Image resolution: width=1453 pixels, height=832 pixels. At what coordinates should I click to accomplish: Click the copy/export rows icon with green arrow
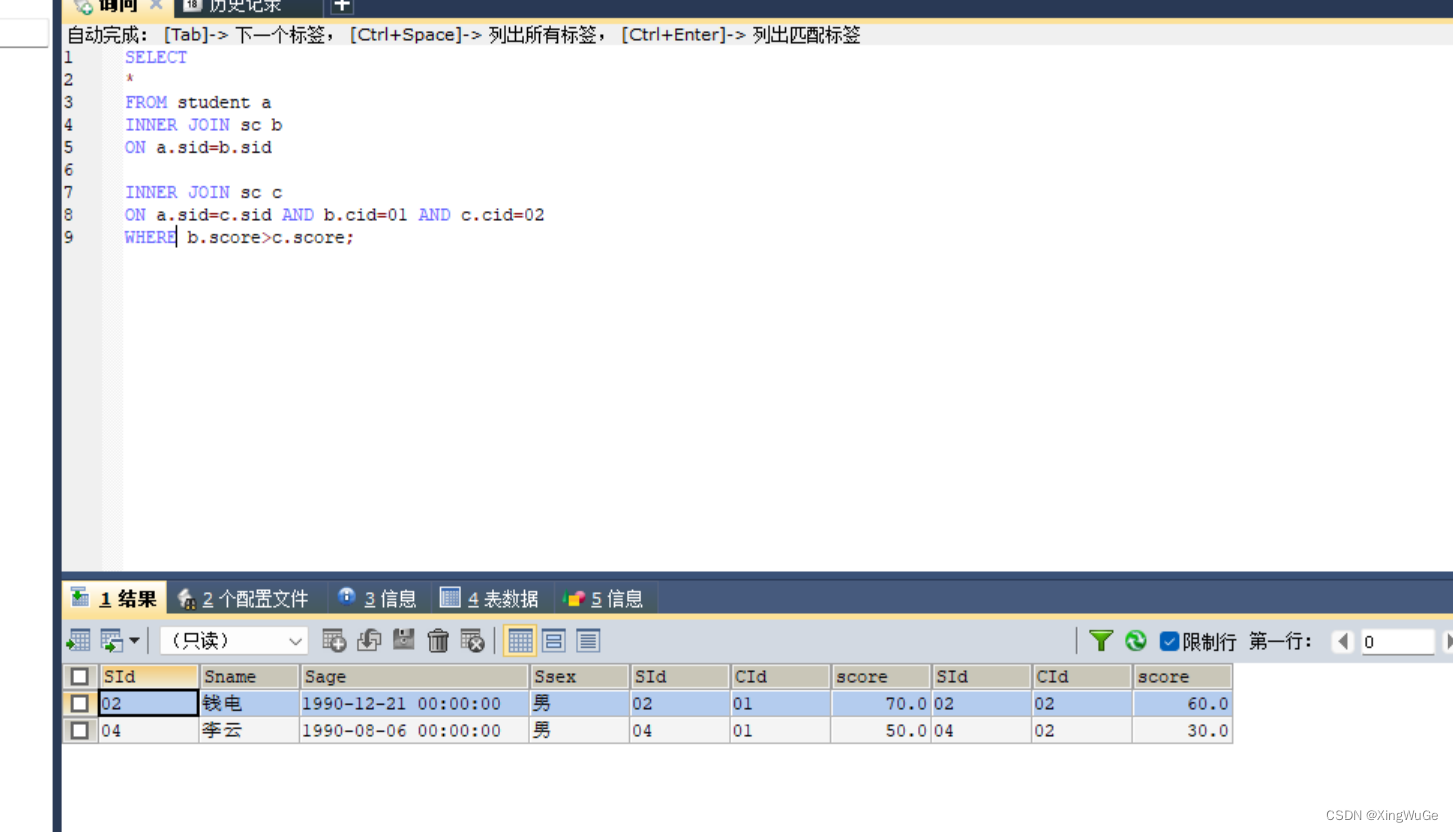click(111, 641)
